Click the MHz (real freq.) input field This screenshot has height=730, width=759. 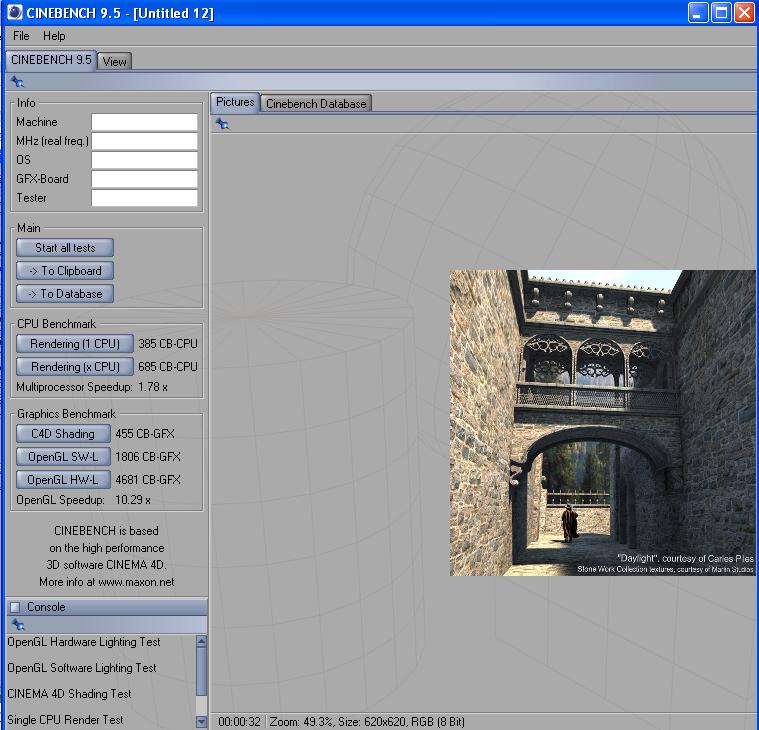point(144,141)
